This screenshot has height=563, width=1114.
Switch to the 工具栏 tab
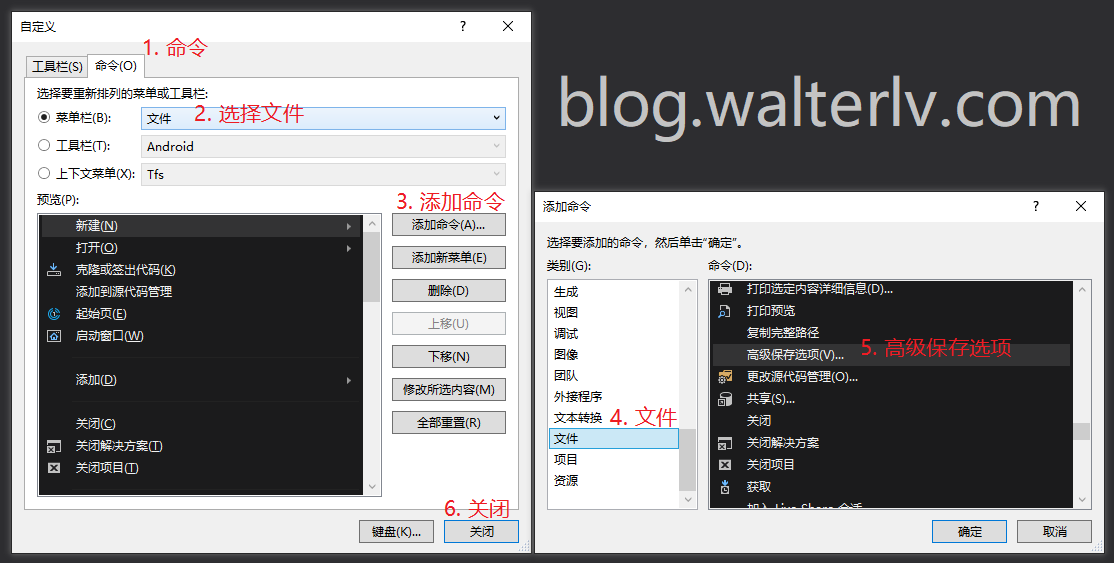tap(58, 67)
